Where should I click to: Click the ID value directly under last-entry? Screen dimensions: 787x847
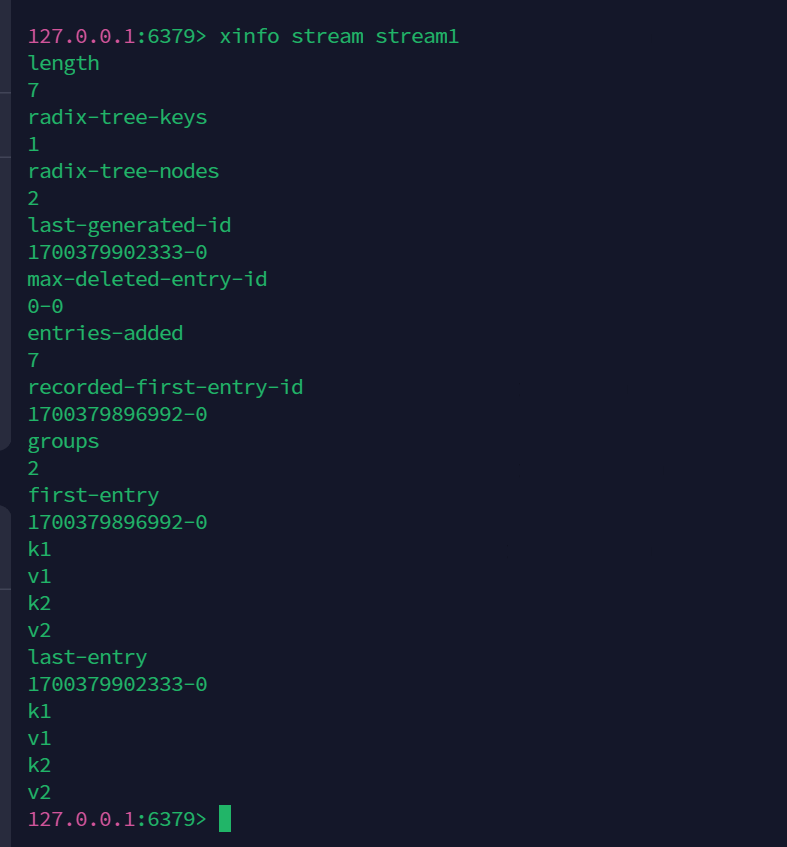pos(117,684)
